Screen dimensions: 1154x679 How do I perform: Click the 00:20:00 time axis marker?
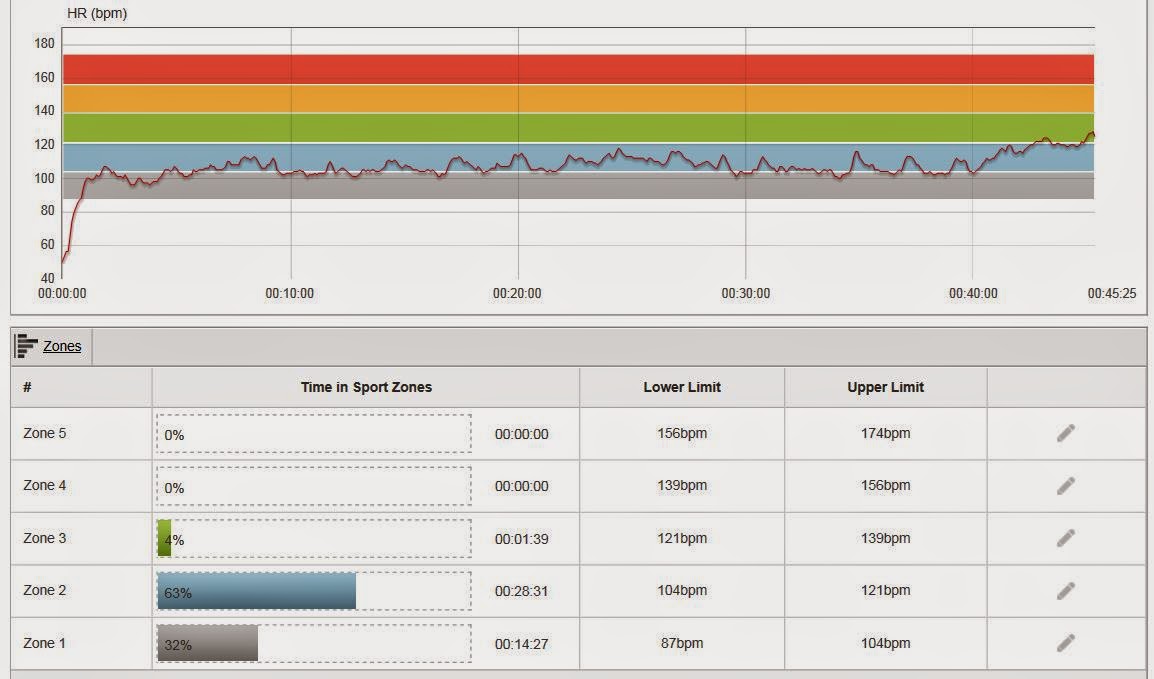(517, 294)
